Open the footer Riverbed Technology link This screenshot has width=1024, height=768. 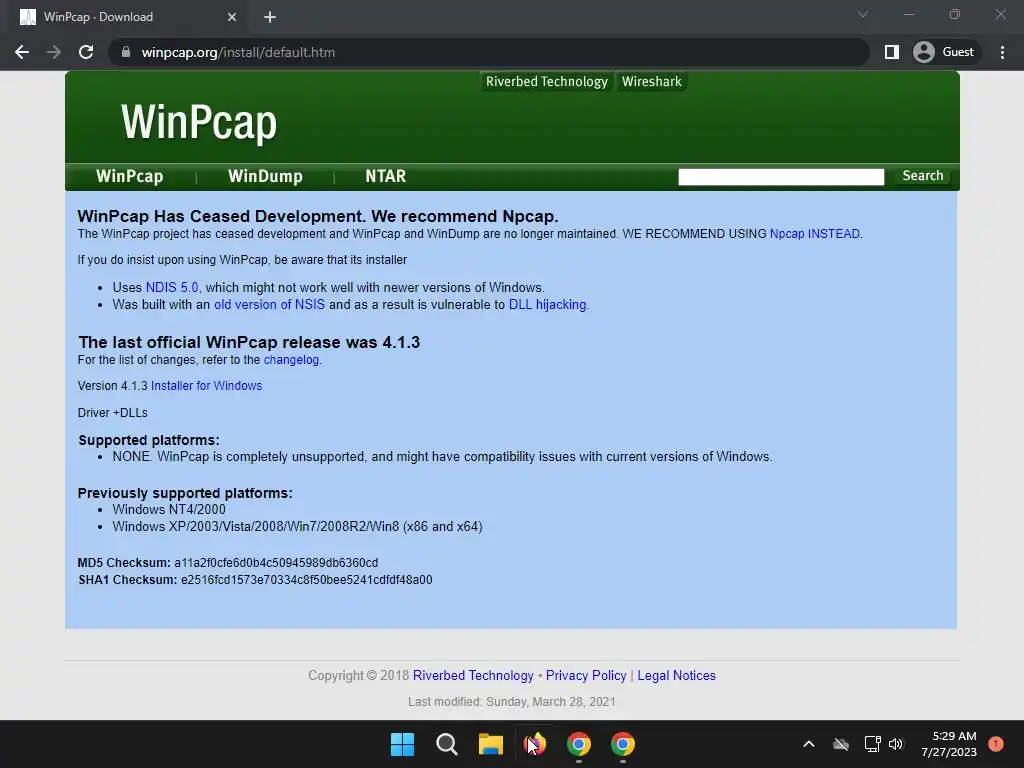point(473,675)
